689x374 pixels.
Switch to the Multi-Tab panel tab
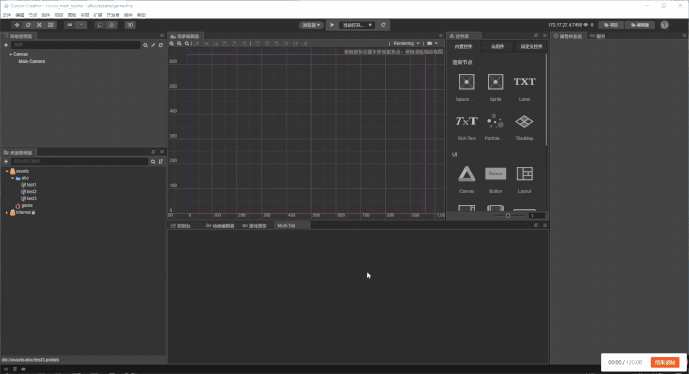click(x=286, y=225)
